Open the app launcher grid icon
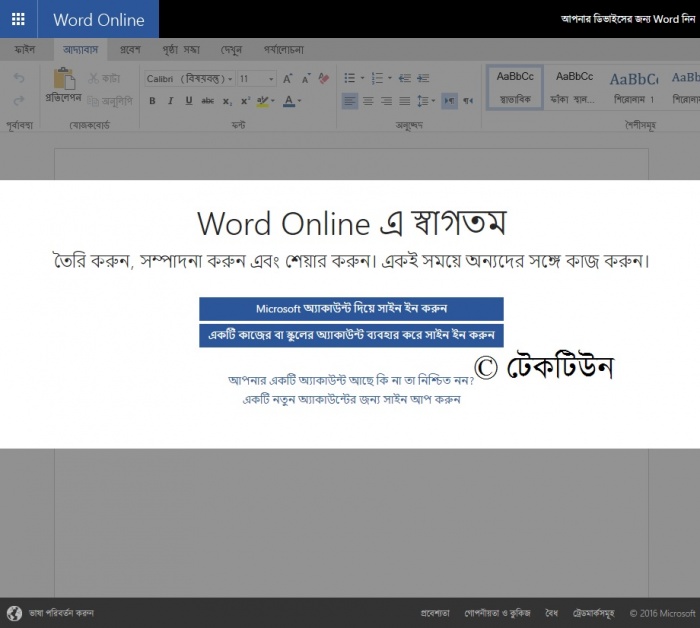 click(x=18, y=19)
